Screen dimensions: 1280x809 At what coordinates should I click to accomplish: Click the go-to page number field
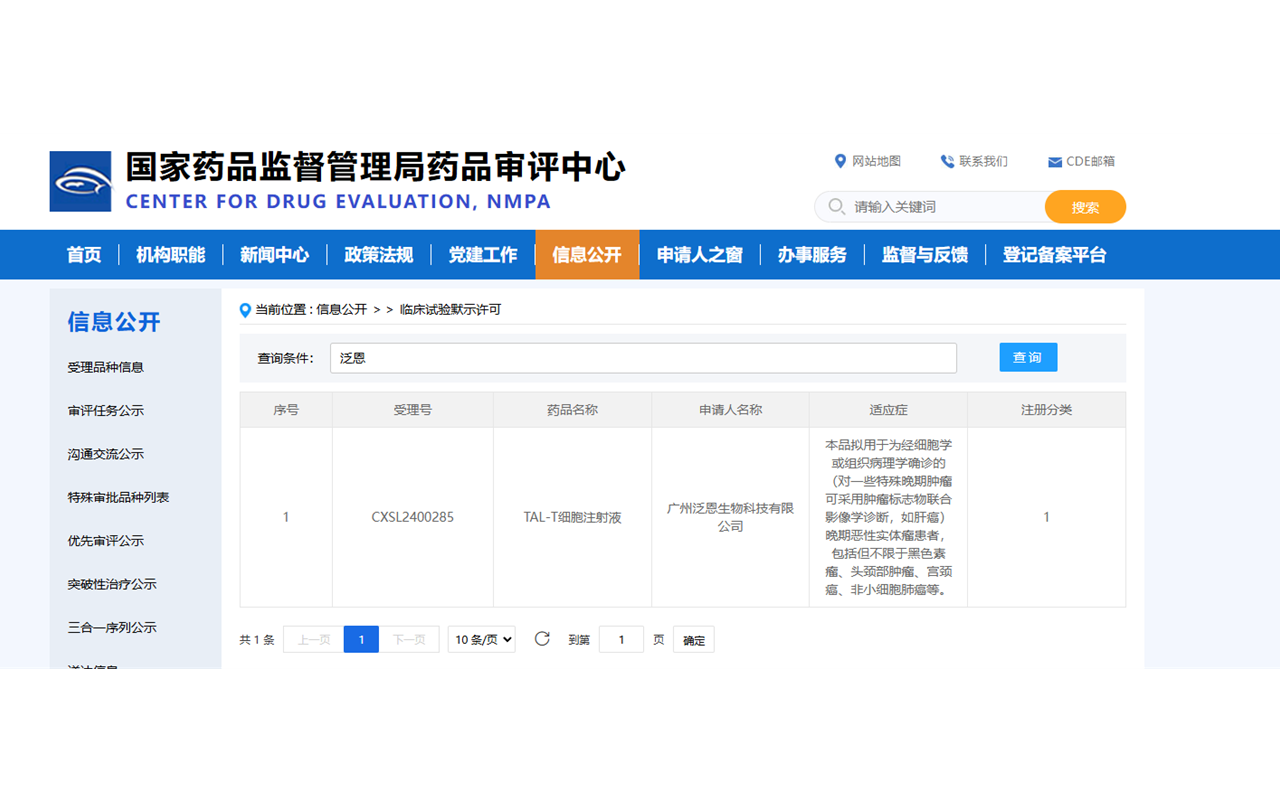pos(621,639)
